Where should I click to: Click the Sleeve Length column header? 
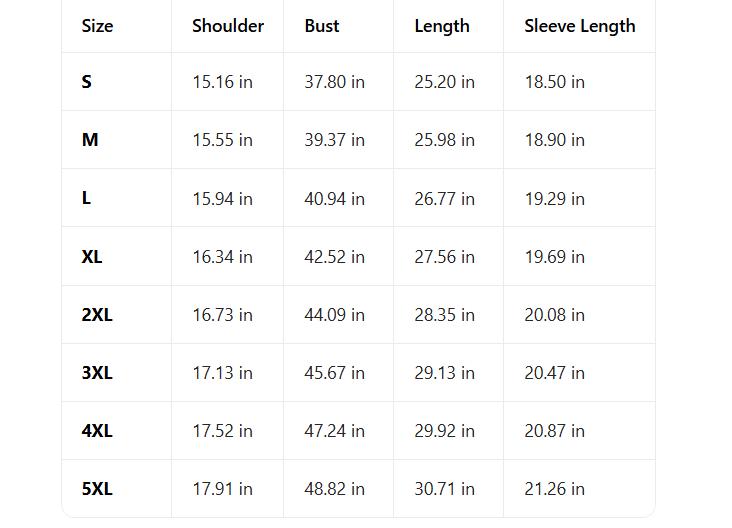(580, 26)
